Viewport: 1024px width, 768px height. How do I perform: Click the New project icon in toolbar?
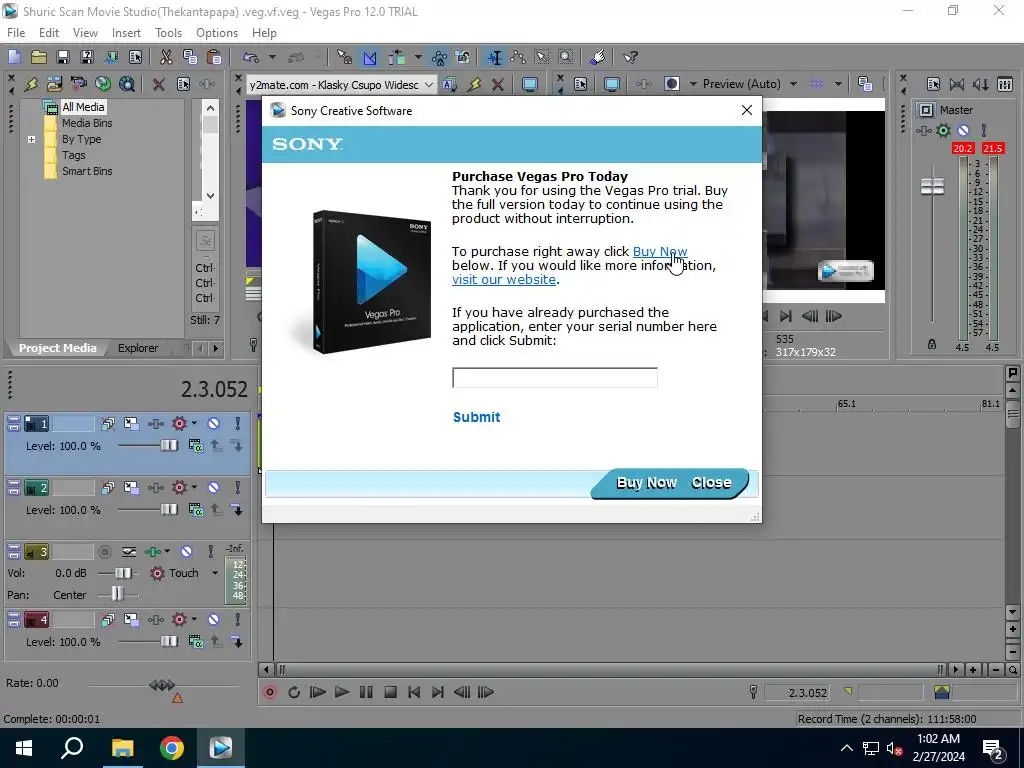pyautogui.click(x=14, y=57)
